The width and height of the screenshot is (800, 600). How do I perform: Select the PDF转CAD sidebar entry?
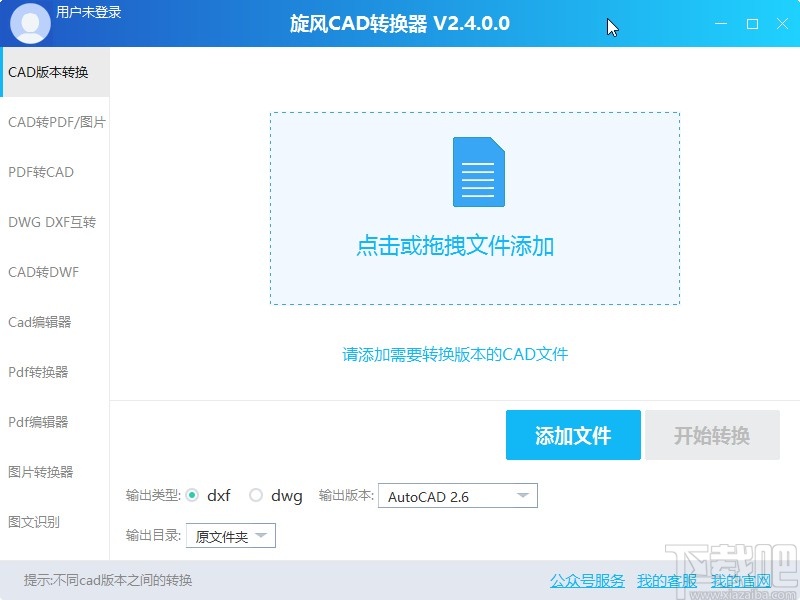pos(41,172)
